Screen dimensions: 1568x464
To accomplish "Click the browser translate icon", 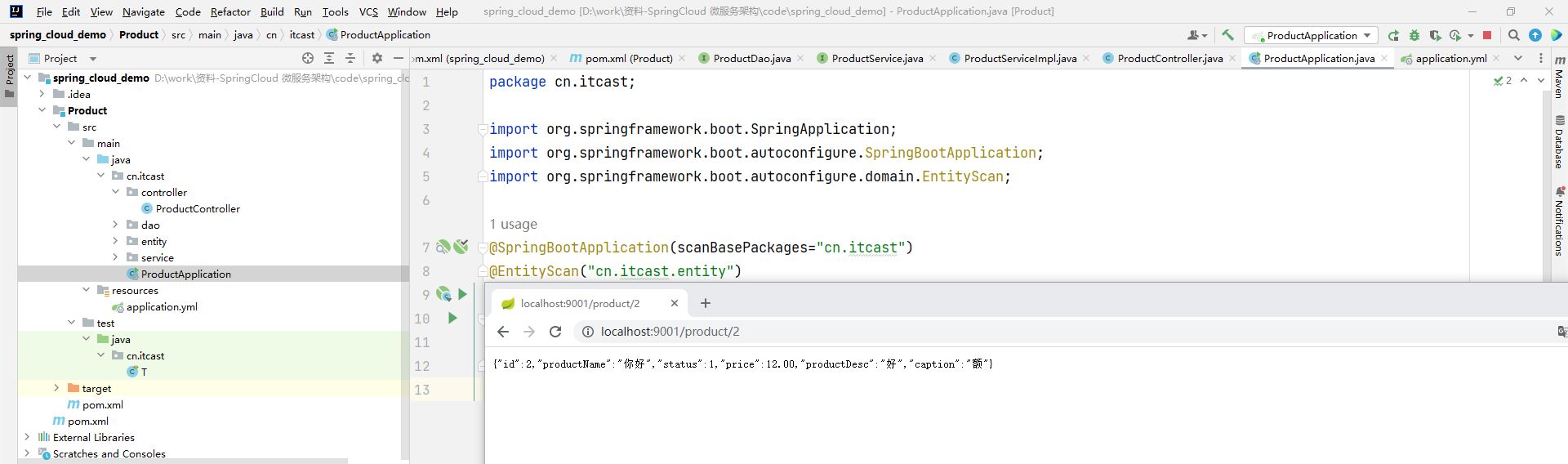I will pyautogui.click(x=1561, y=332).
